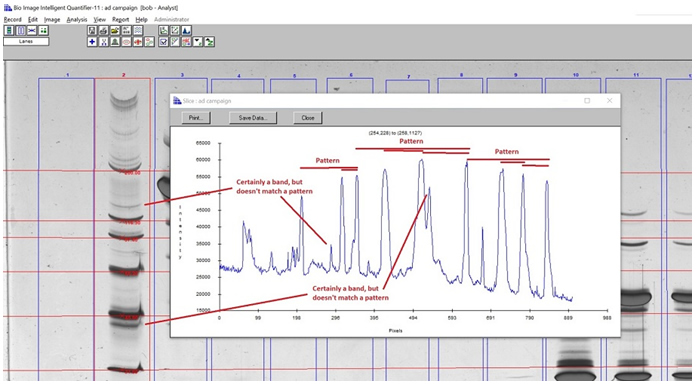Select the green bands tool icon
697x385 pixels.
tap(9, 30)
